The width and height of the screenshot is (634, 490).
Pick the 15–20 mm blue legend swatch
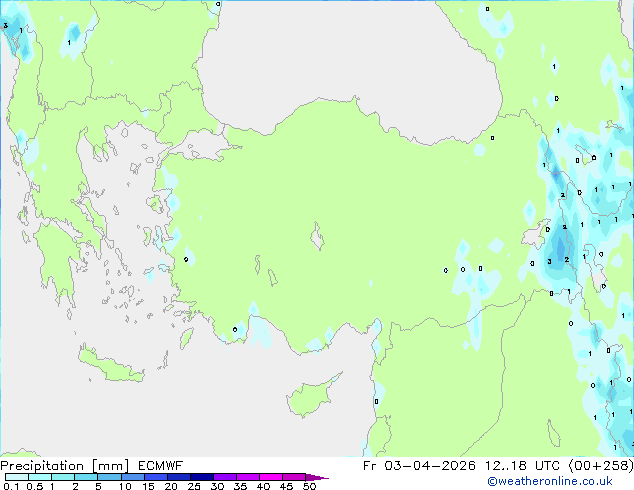point(155,477)
